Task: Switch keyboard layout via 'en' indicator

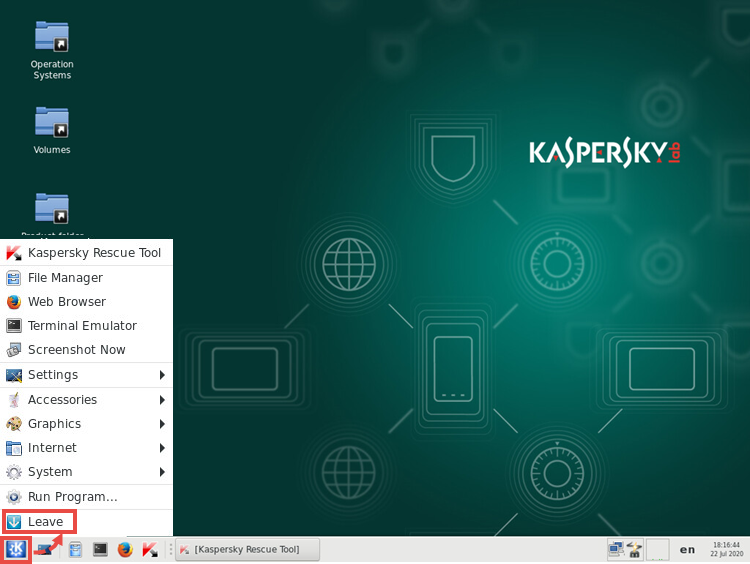Action: (x=687, y=550)
